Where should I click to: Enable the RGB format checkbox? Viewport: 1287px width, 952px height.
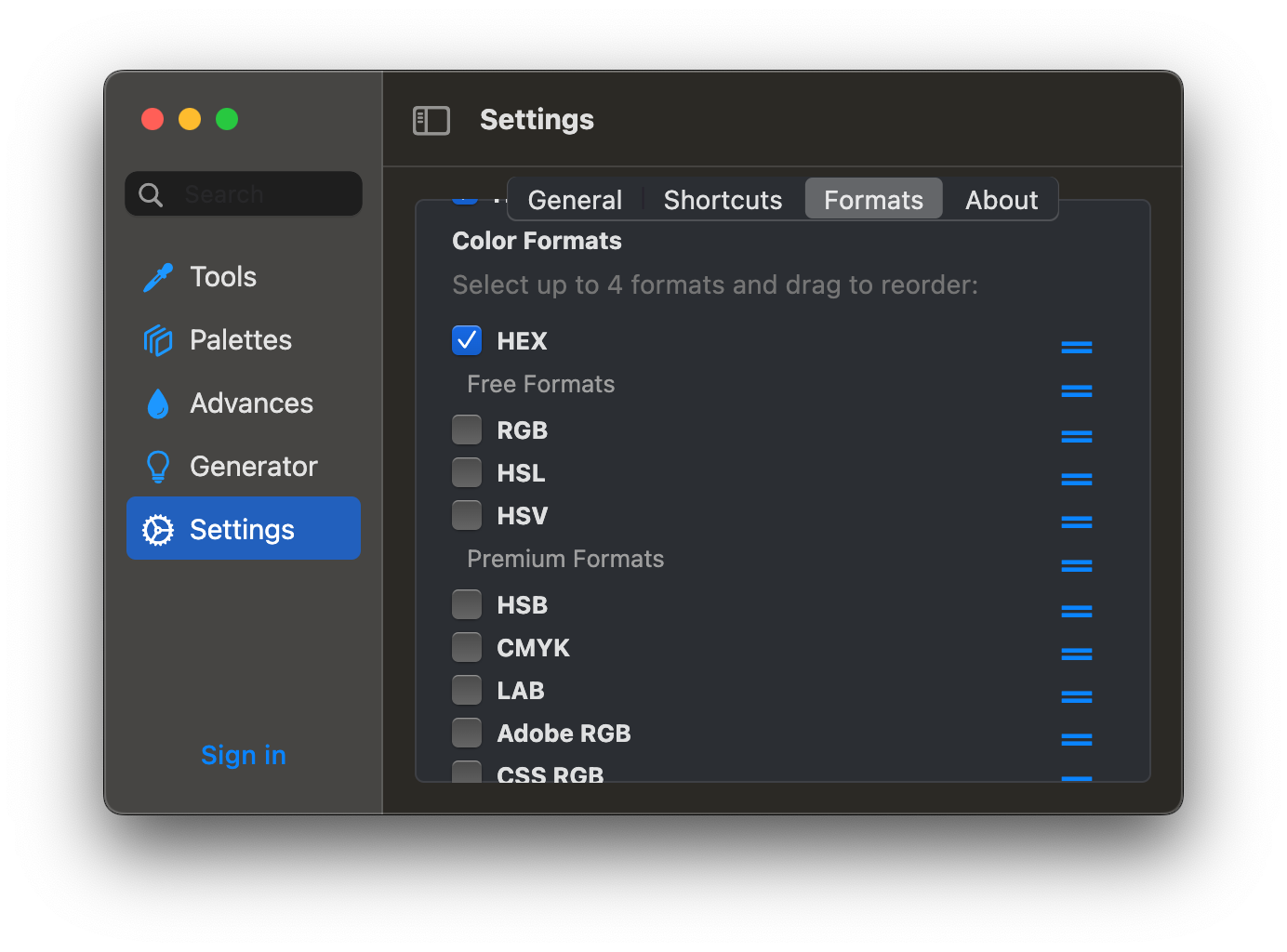[x=467, y=430]
